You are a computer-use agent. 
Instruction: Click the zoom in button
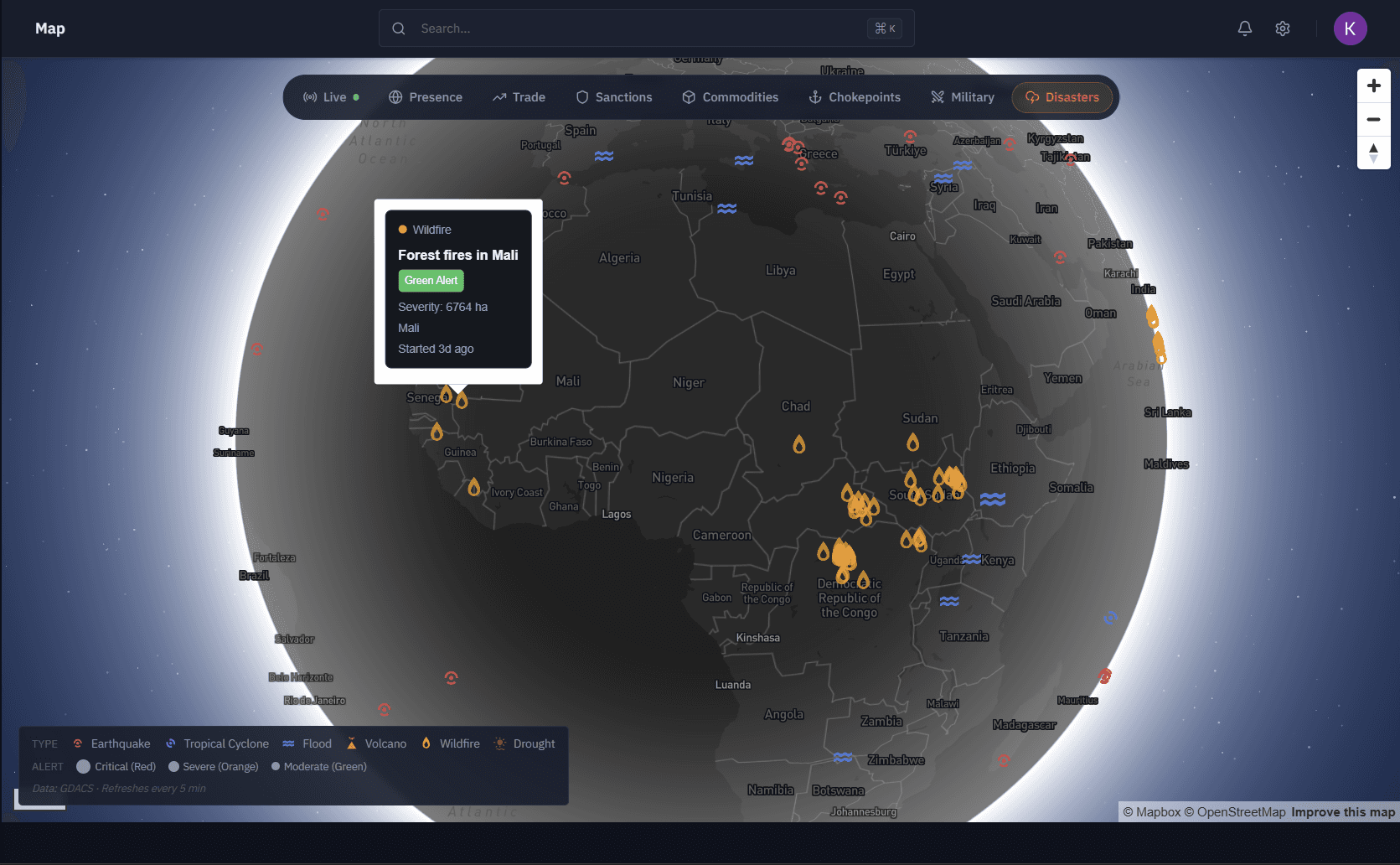[x=1373, y=85]
